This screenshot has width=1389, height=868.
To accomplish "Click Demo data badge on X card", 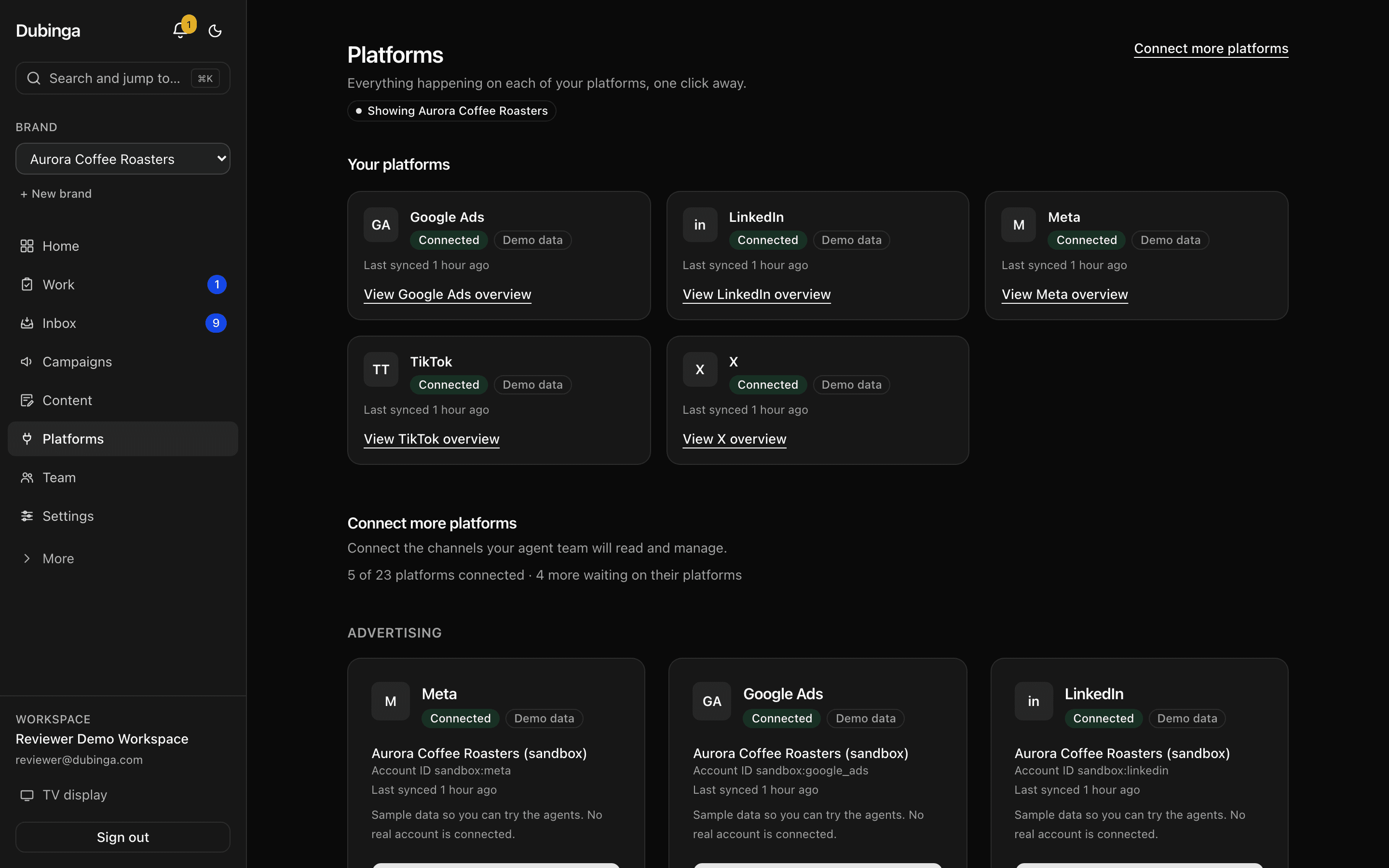I will pos(851,385).
